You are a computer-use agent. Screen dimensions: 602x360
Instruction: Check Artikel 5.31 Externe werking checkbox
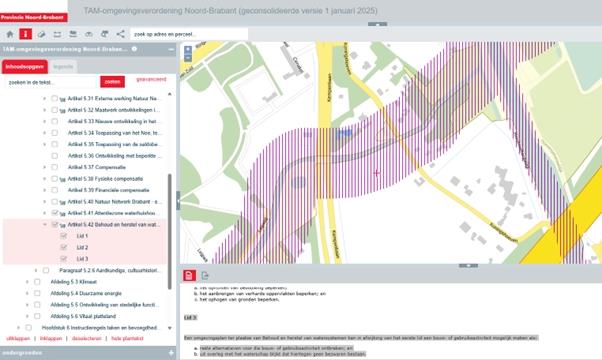55,99
